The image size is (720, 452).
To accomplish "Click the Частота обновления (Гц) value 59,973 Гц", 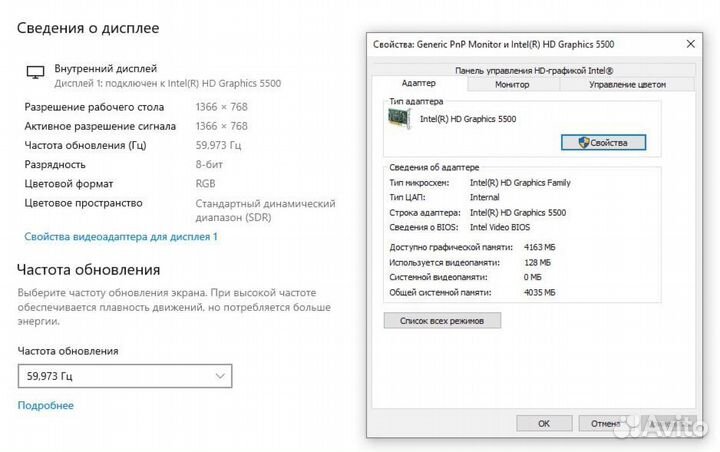I will coord(218,146).
